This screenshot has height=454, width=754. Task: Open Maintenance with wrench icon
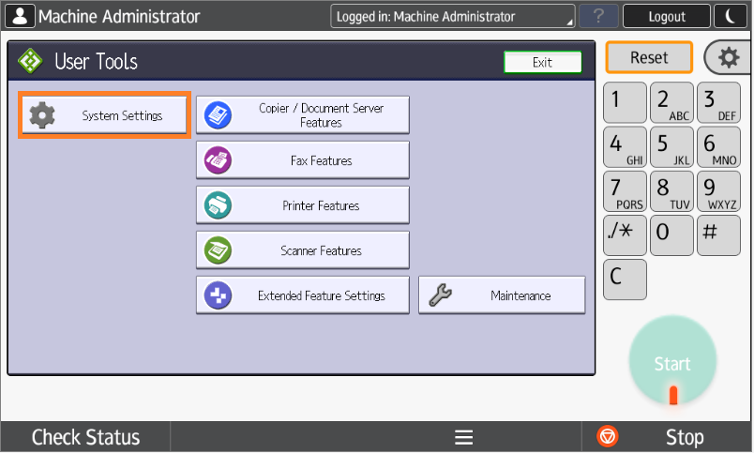(501, 296)
